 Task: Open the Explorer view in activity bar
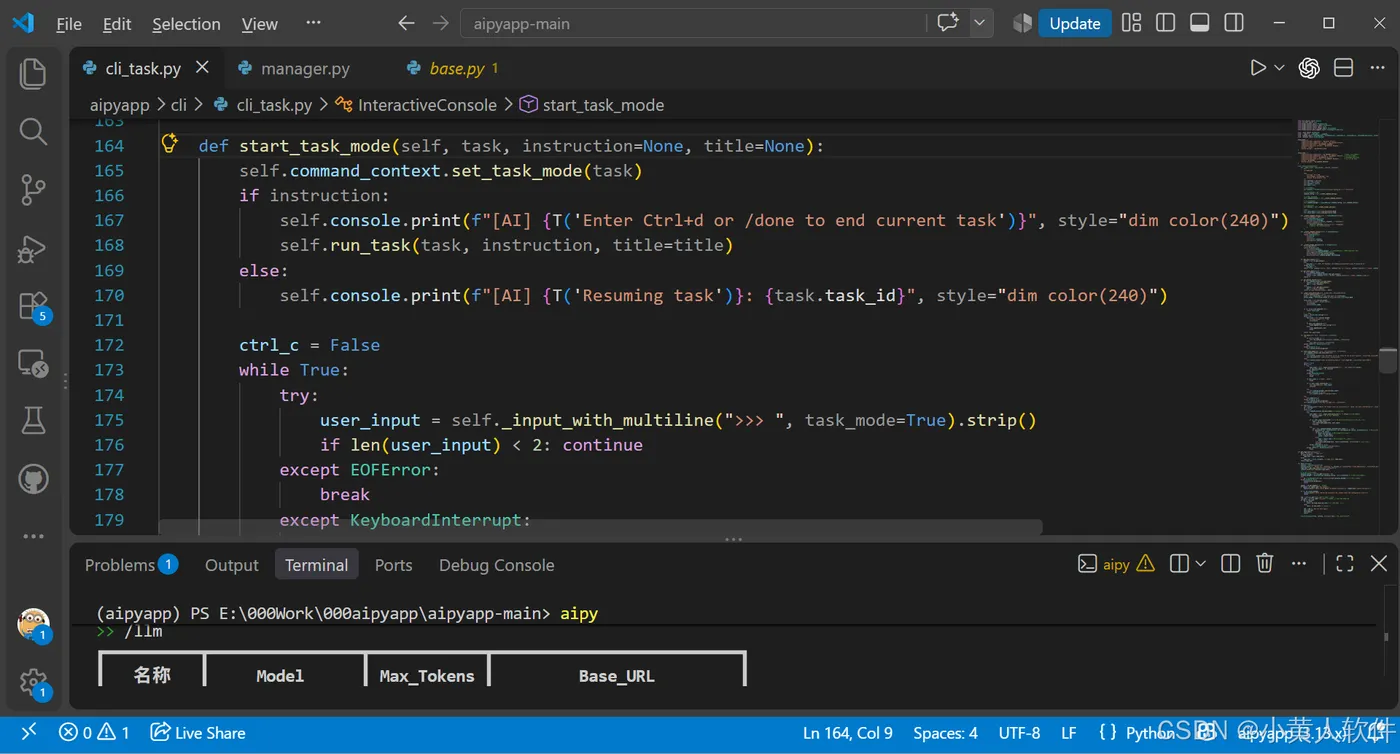[33, 73]
